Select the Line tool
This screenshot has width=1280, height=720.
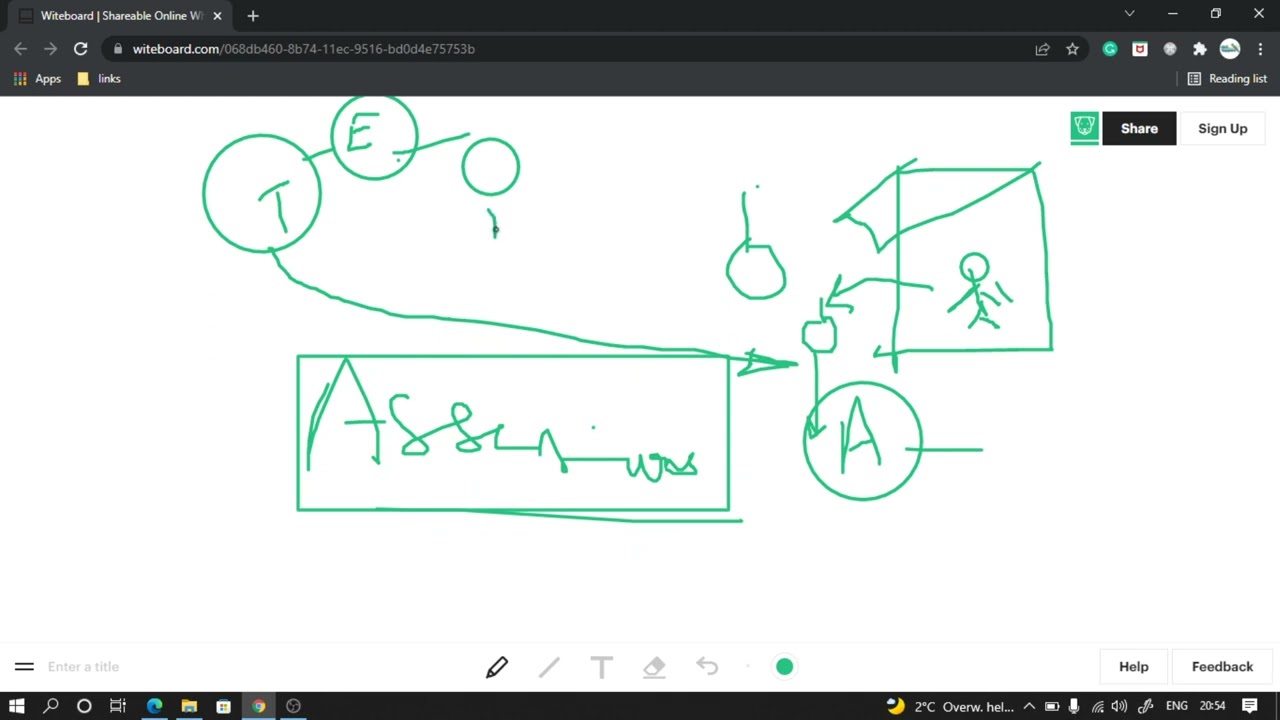549,667
